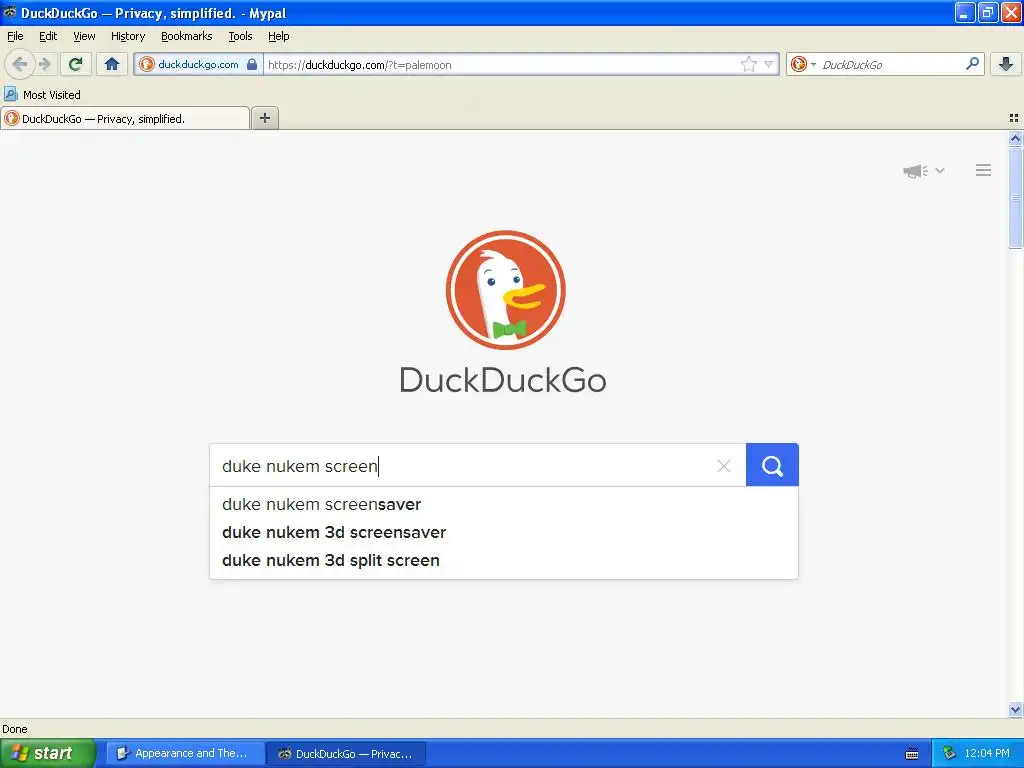This screenshot has width=1024, height=768.
Task: Click the keyboard icon in taskbar
Action: pos(912,754)
